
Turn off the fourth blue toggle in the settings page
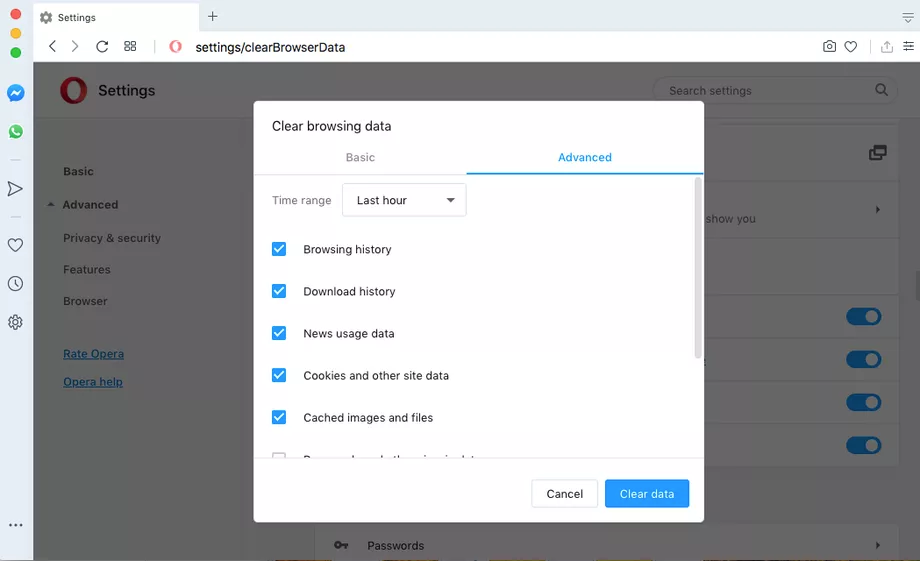coord(864,445)
